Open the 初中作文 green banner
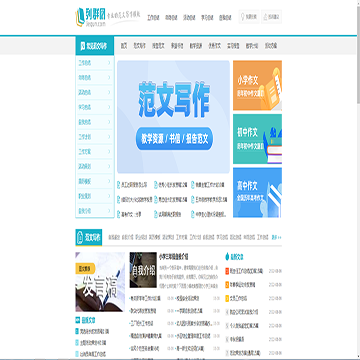 [x=257, y=139]
